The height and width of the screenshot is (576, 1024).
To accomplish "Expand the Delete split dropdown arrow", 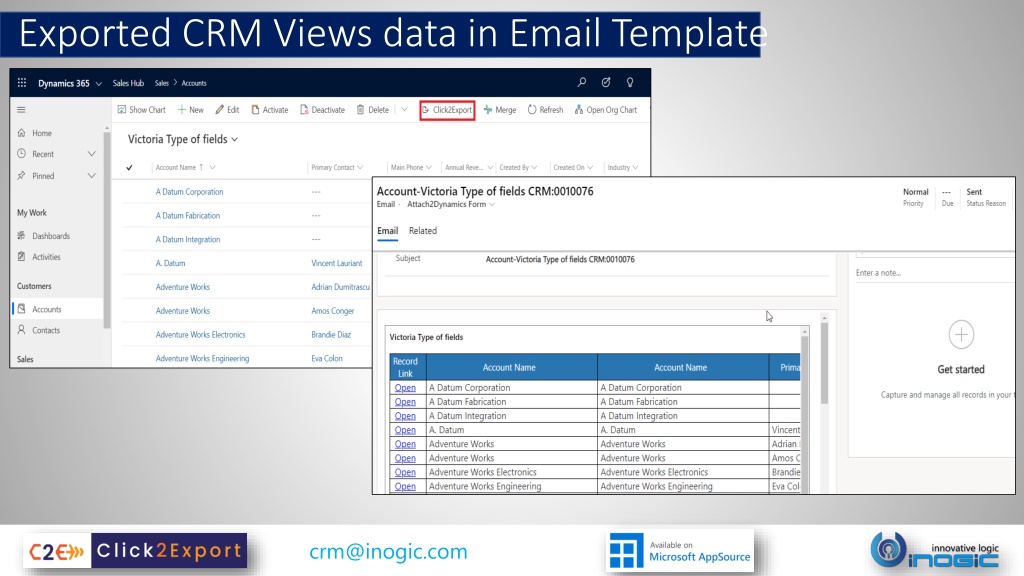I will pyautogui.click(x=404, y=110).
